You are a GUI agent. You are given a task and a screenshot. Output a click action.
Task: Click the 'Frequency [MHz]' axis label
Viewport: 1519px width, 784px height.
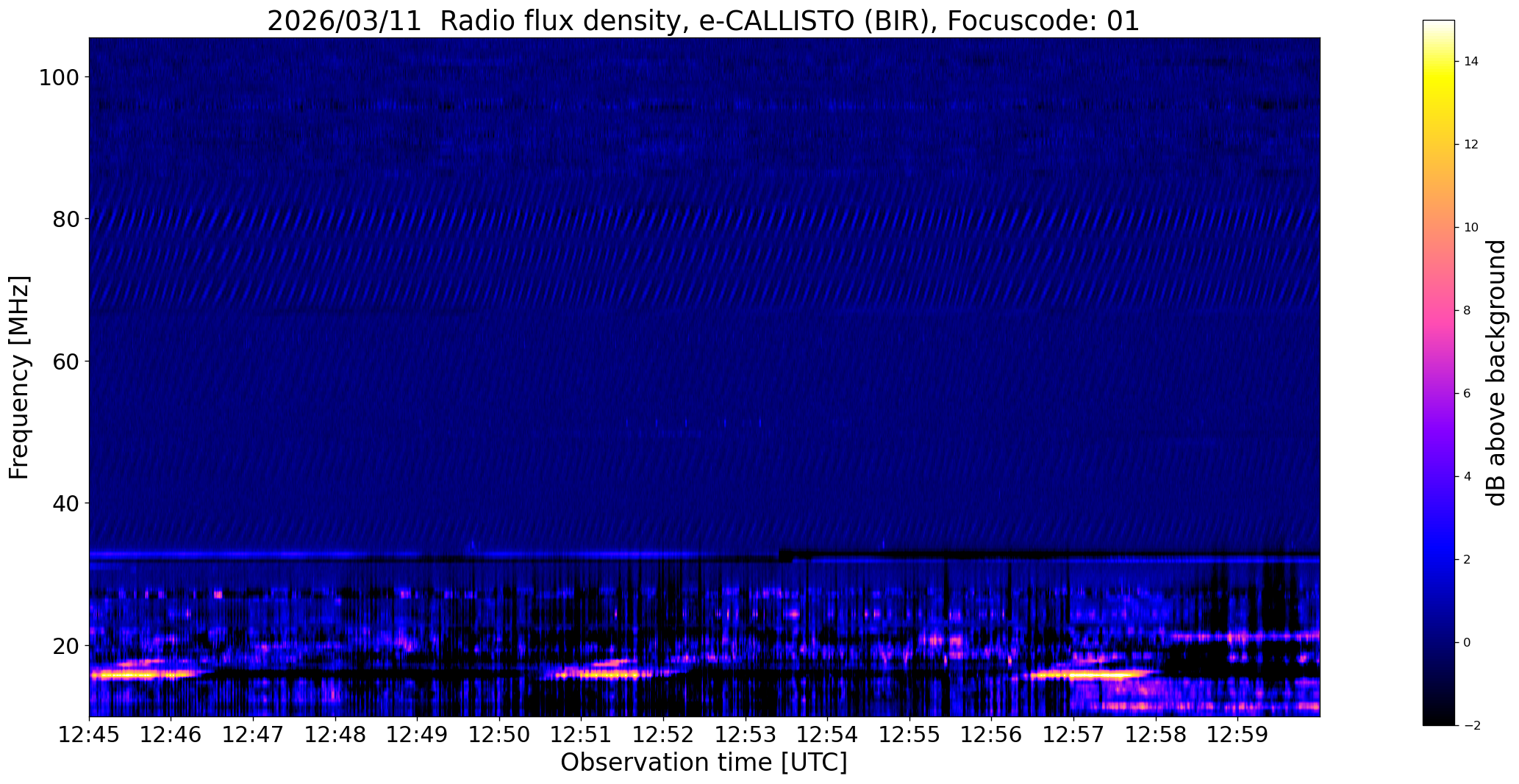[x=19, y=377]
